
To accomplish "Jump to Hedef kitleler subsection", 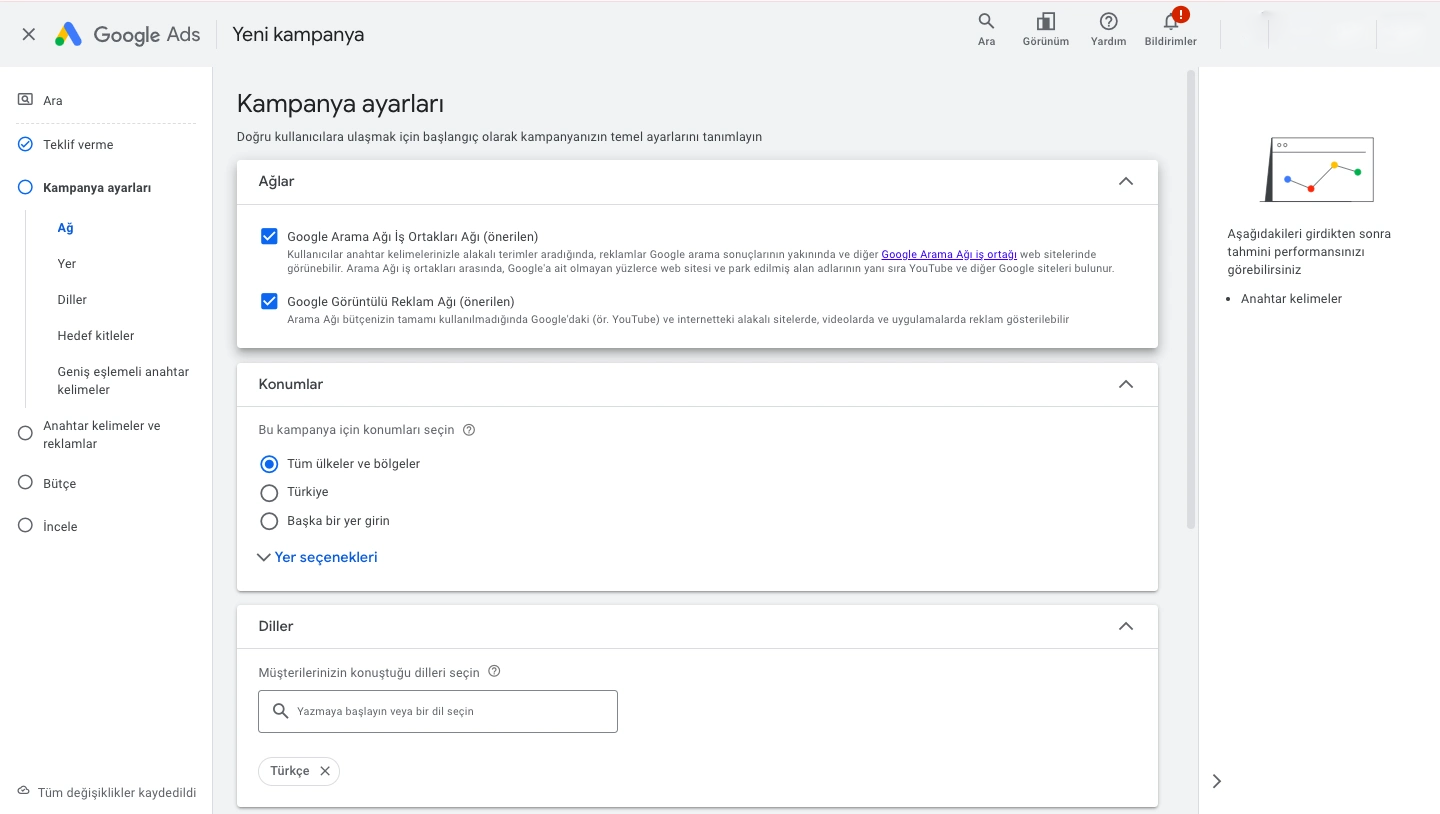I will coord(96,336).
